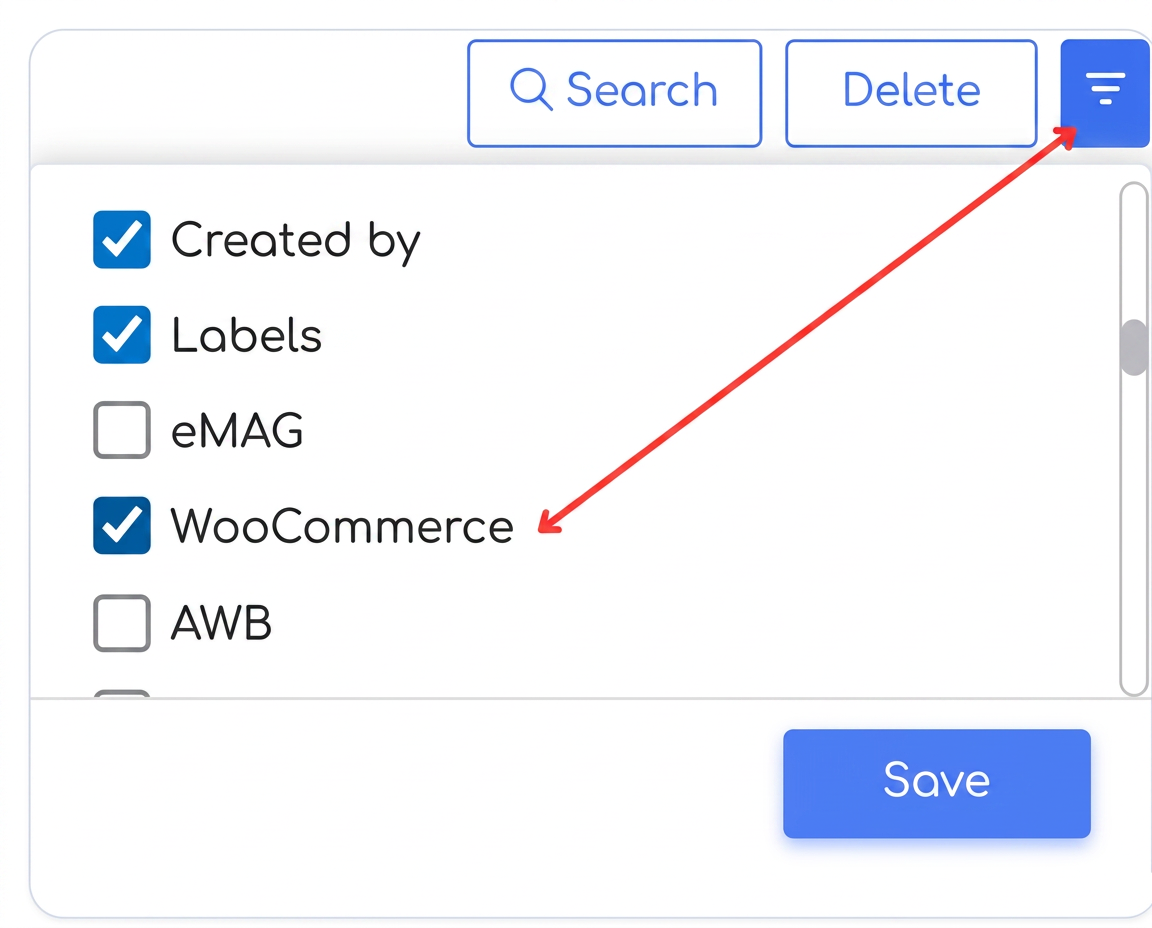Select the WooCommerce text label

click(342, 526)
